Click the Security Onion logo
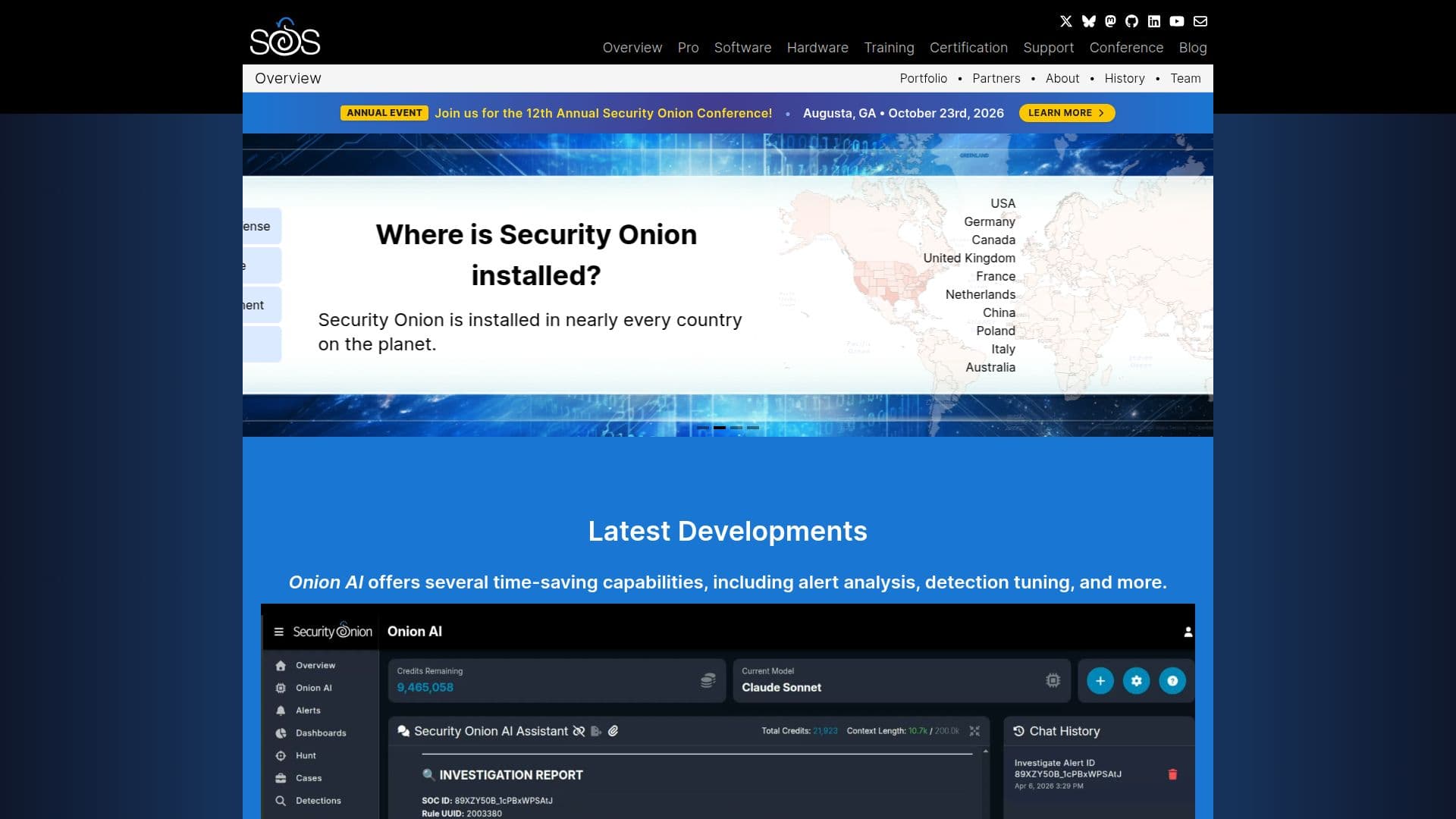The width and height of the screenshot is (1456, 819). (x=285, y=37)
